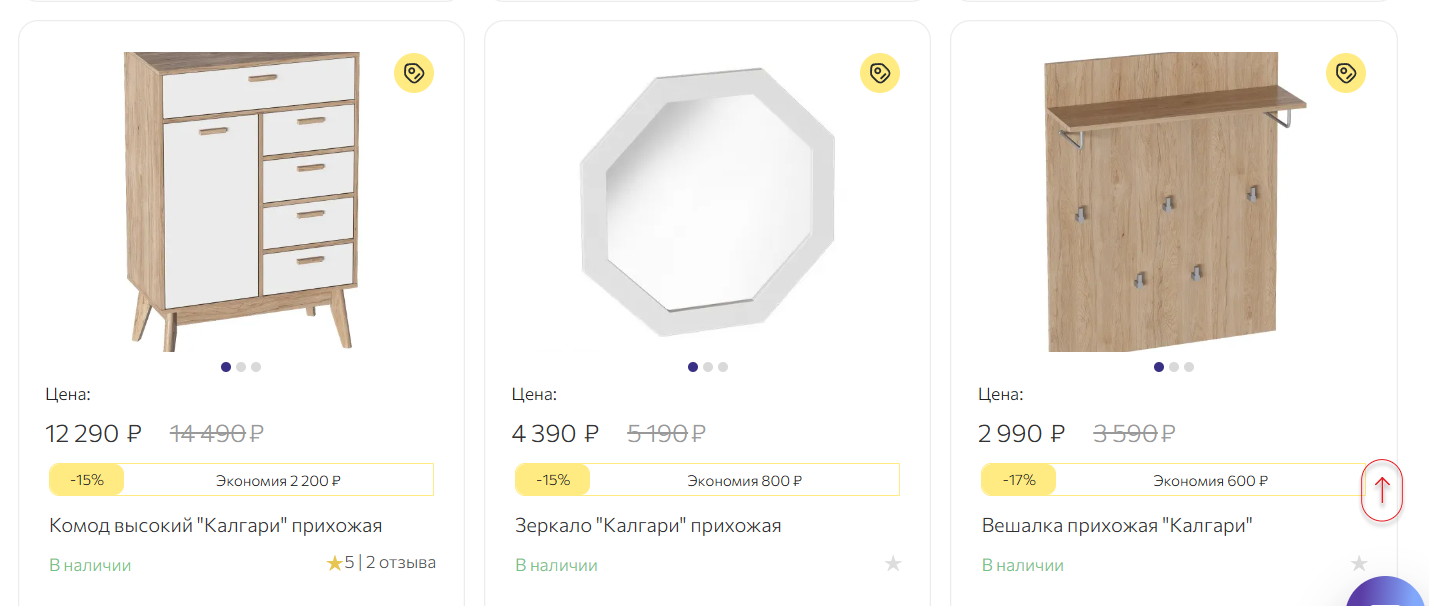The height and width of the screenshot is (606, 1429).
Task: Select the second image dot on the Комод card
Action: pos(241,367)
